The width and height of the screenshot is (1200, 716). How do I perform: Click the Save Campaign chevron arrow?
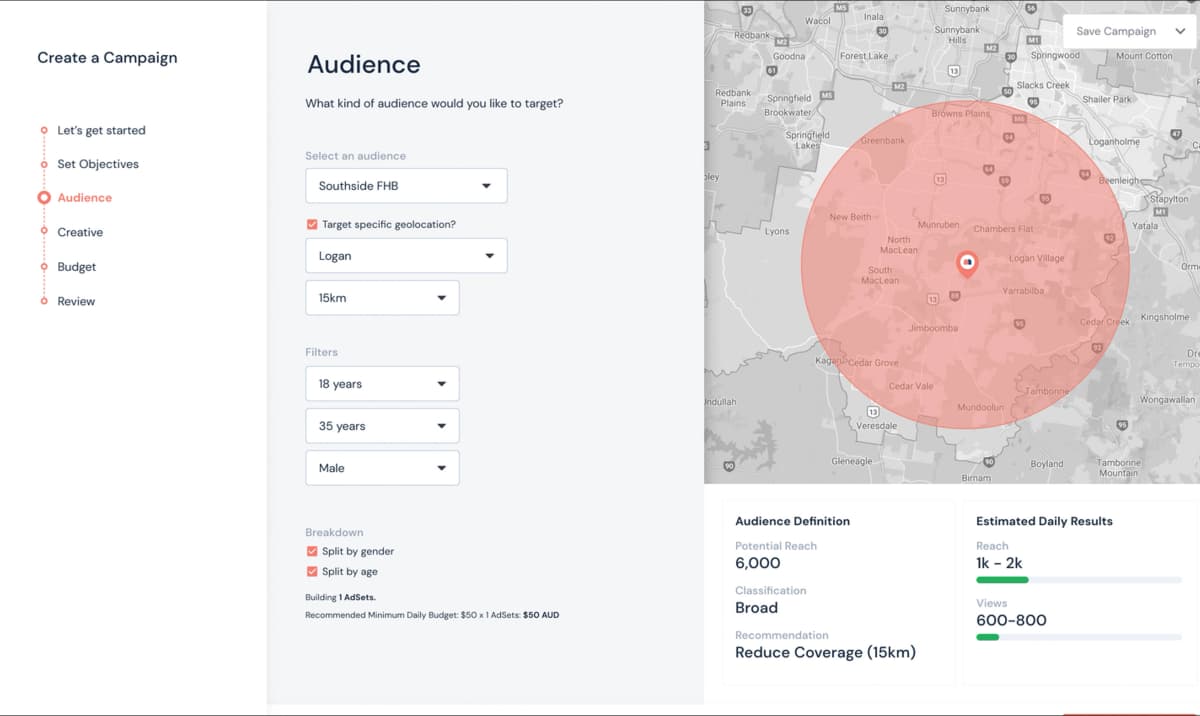point(1180,31)
